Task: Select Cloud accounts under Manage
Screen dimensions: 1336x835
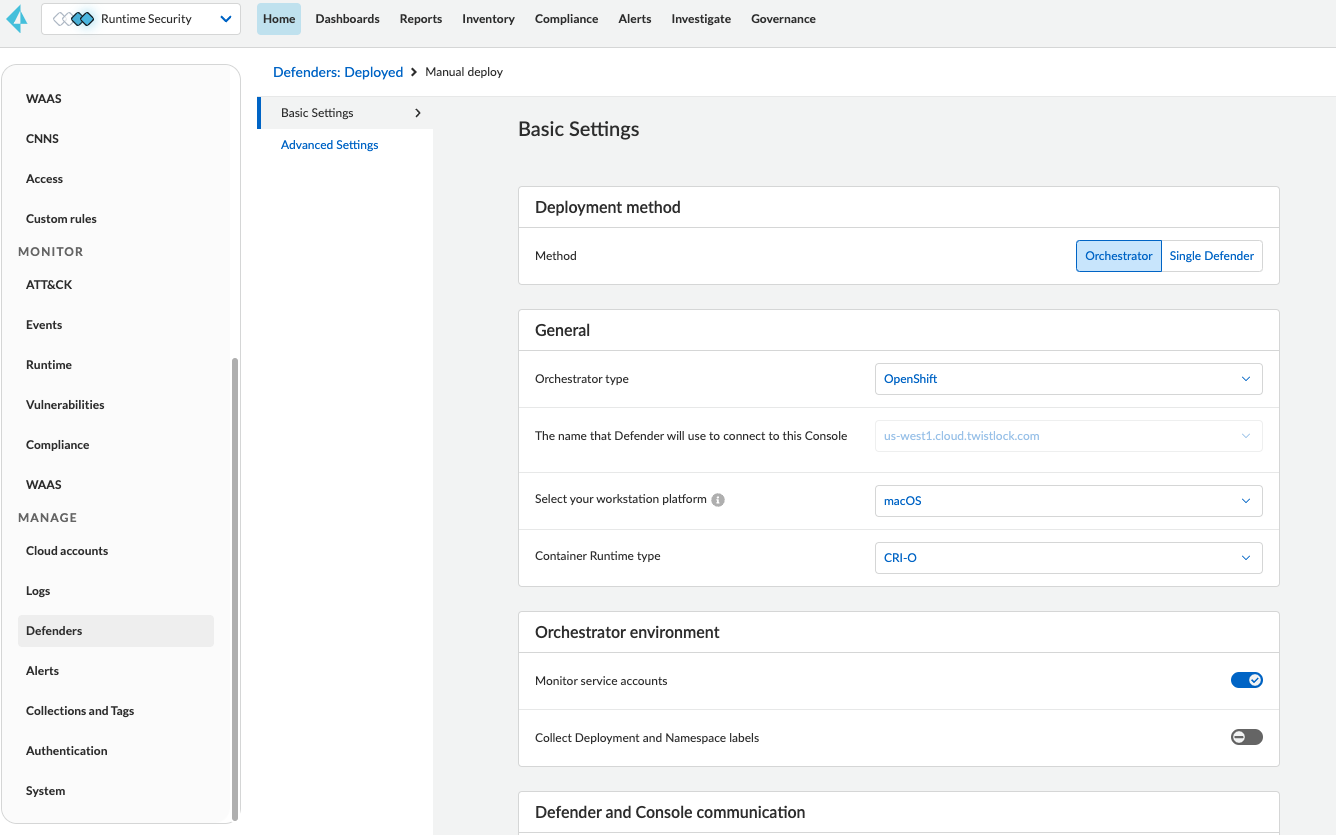Action: pos(66,550)
